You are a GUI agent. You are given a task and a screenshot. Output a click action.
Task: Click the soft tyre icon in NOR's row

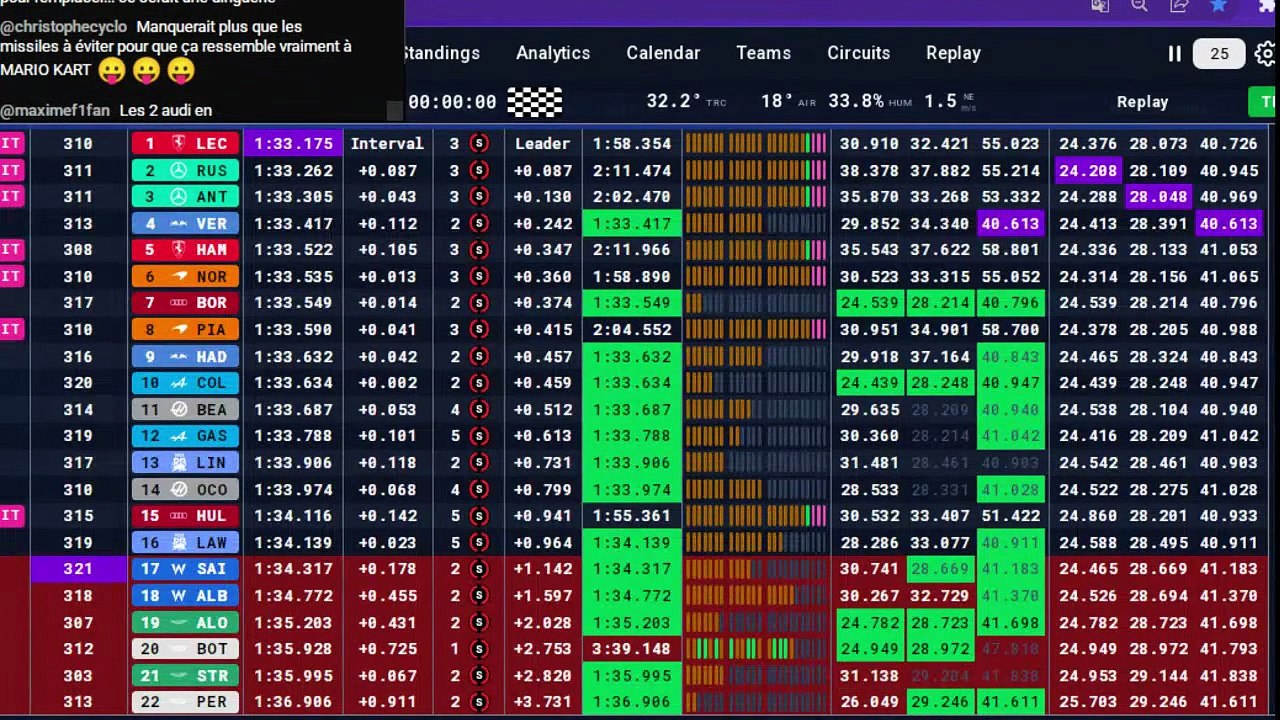479,276
